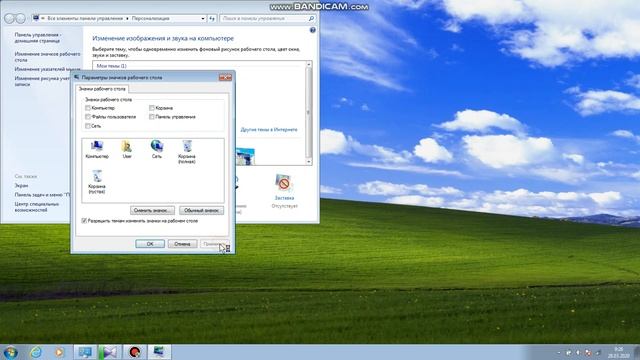Select the Компьютер icon in the icon list

pyautogui.click(x=97, y=149)
